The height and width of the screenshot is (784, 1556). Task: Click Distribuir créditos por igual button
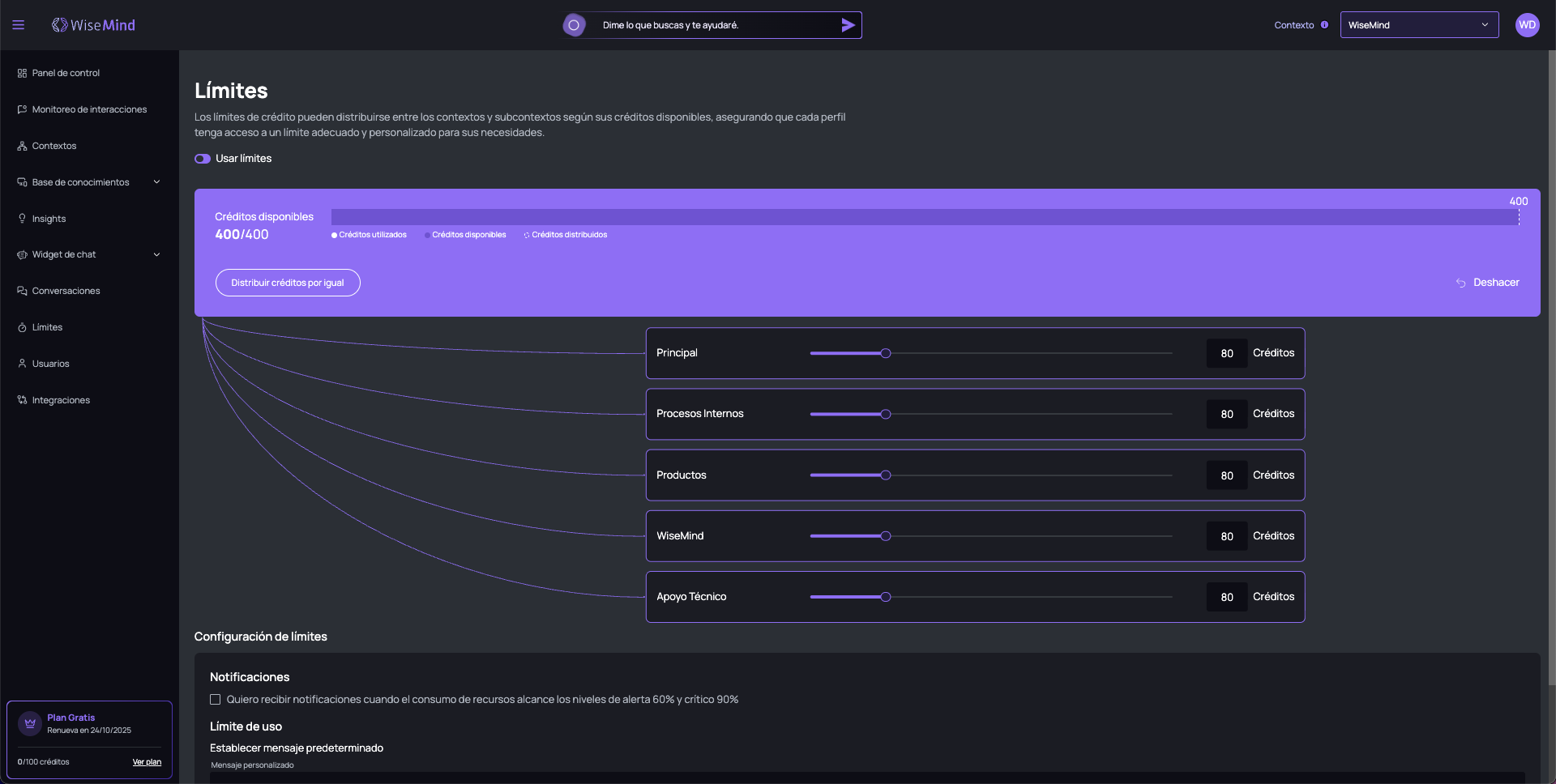(288, 283)
